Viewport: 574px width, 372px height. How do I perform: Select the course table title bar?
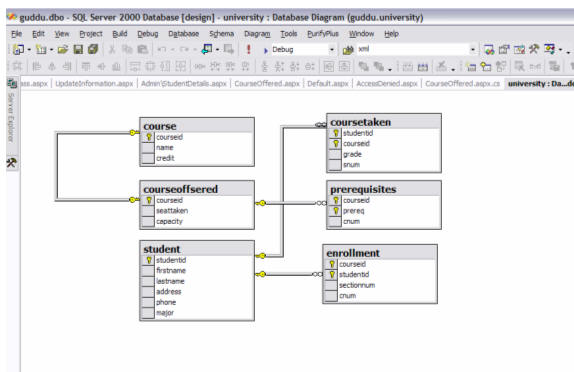tap(197, 126)
